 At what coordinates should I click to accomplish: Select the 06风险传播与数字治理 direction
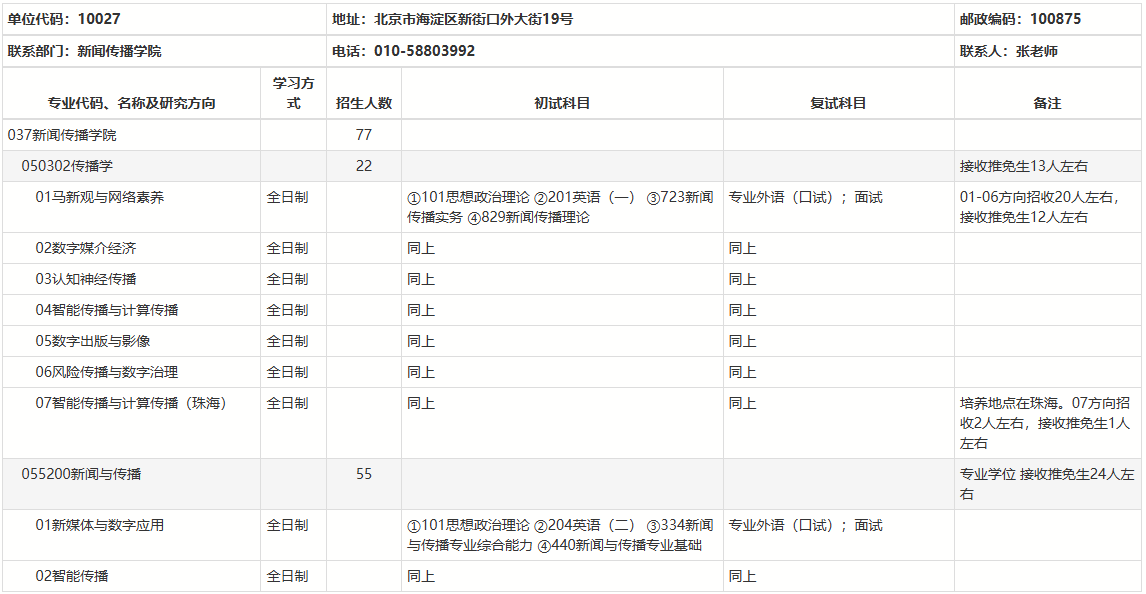point(107,372)
